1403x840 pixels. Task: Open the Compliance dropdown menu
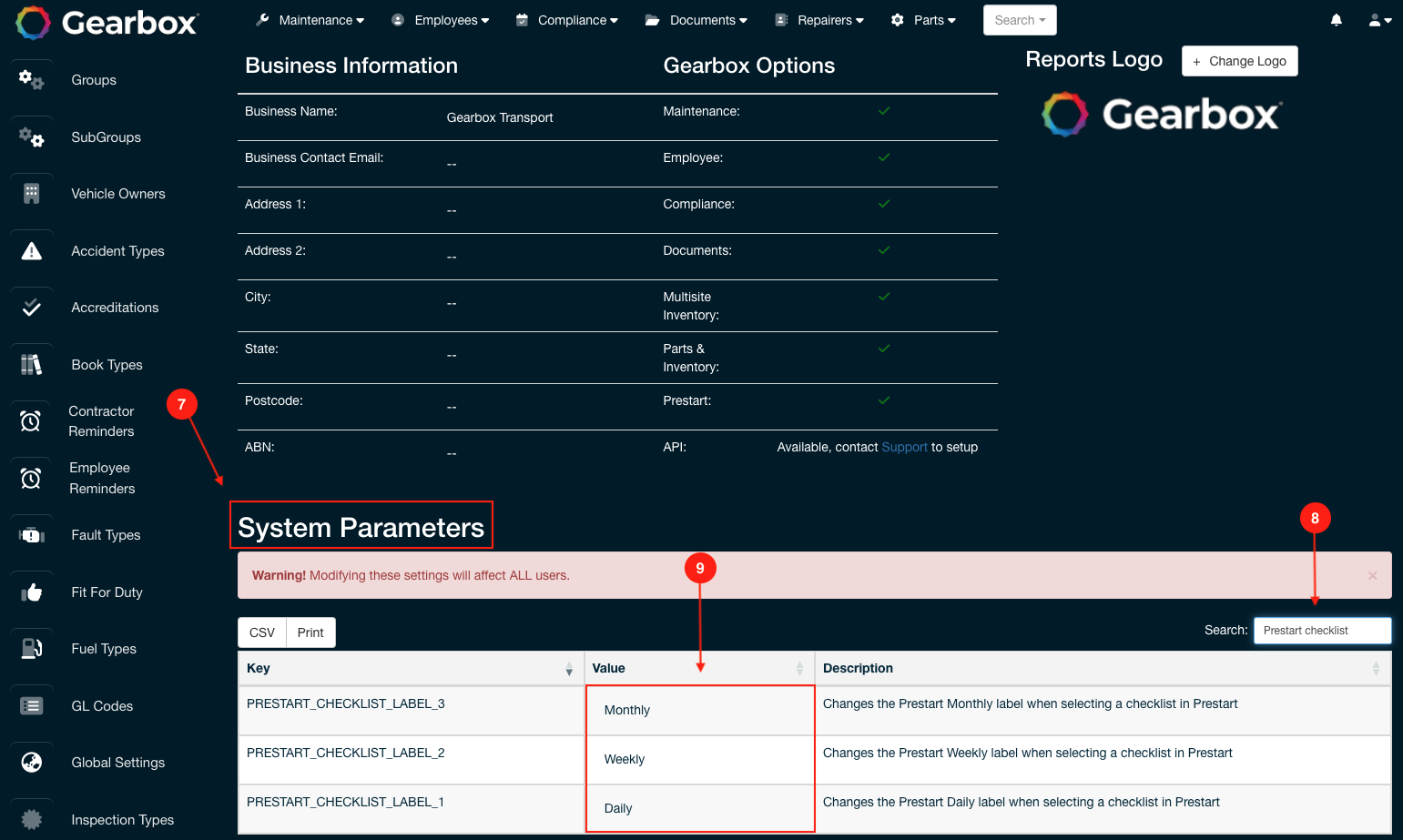566,20
